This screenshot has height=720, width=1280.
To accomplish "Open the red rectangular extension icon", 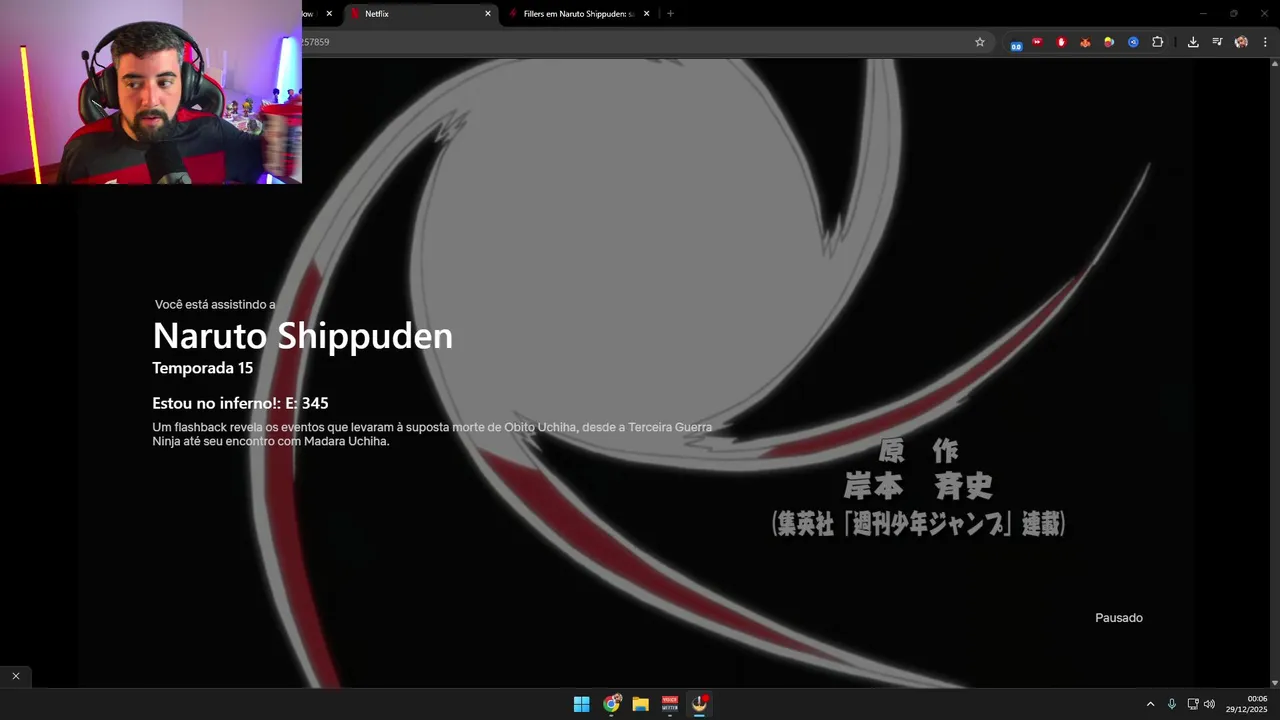I will 1037,42.
